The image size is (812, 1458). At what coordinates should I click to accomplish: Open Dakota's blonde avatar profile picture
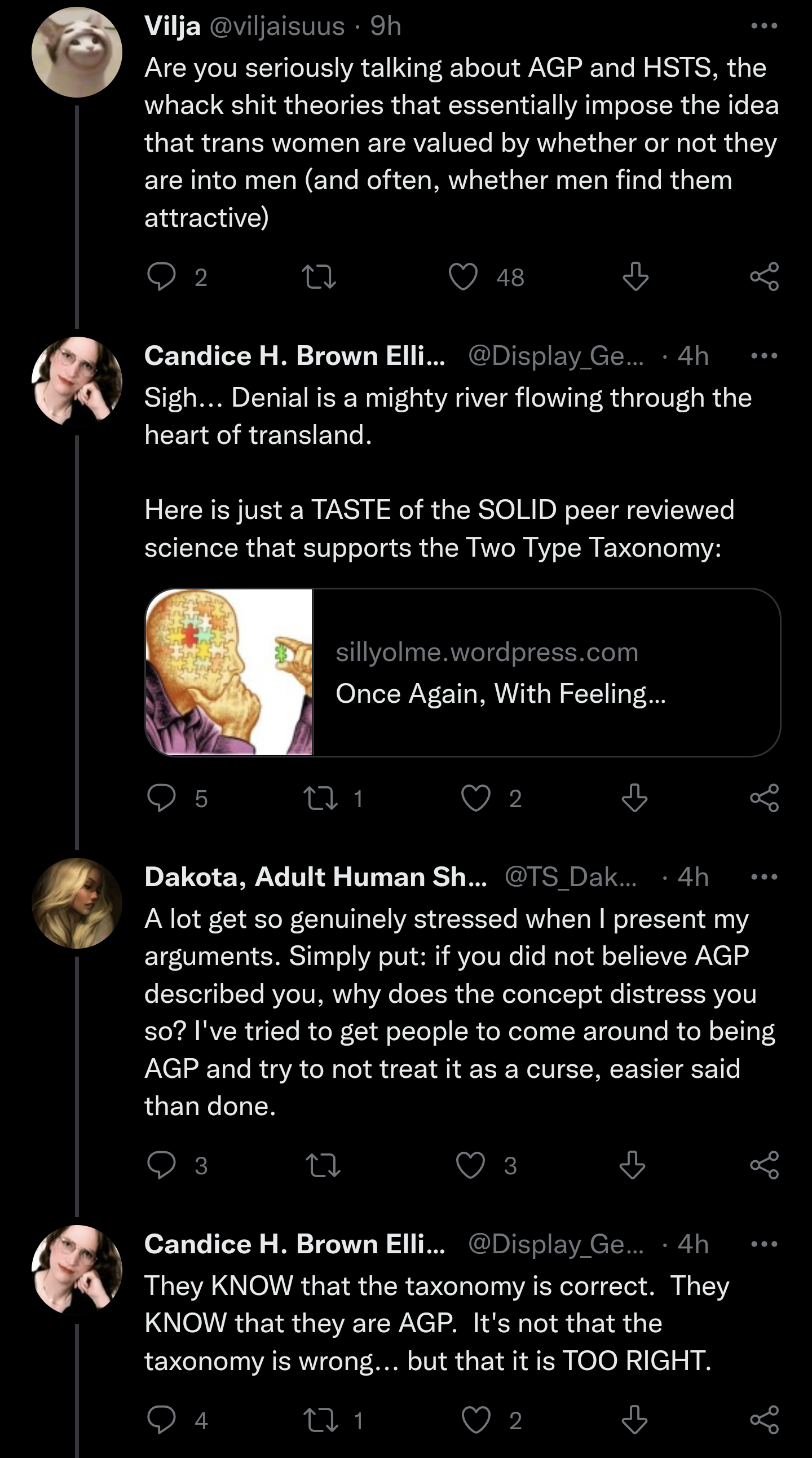[x=77, y=904]
